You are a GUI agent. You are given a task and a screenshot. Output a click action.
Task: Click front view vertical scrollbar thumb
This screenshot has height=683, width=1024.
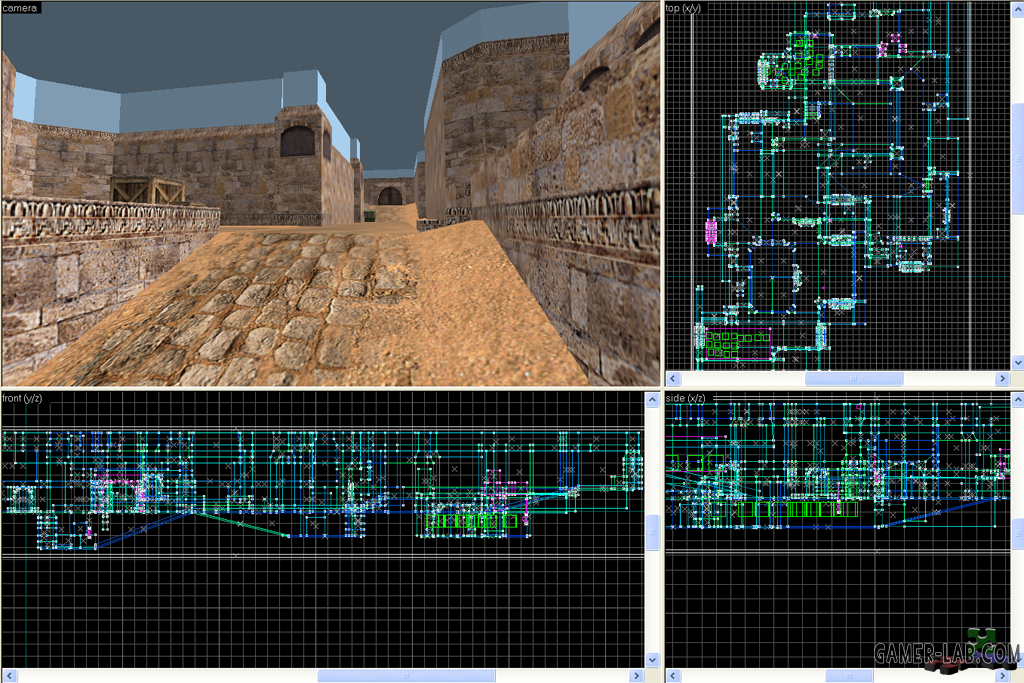click(652, 532)
